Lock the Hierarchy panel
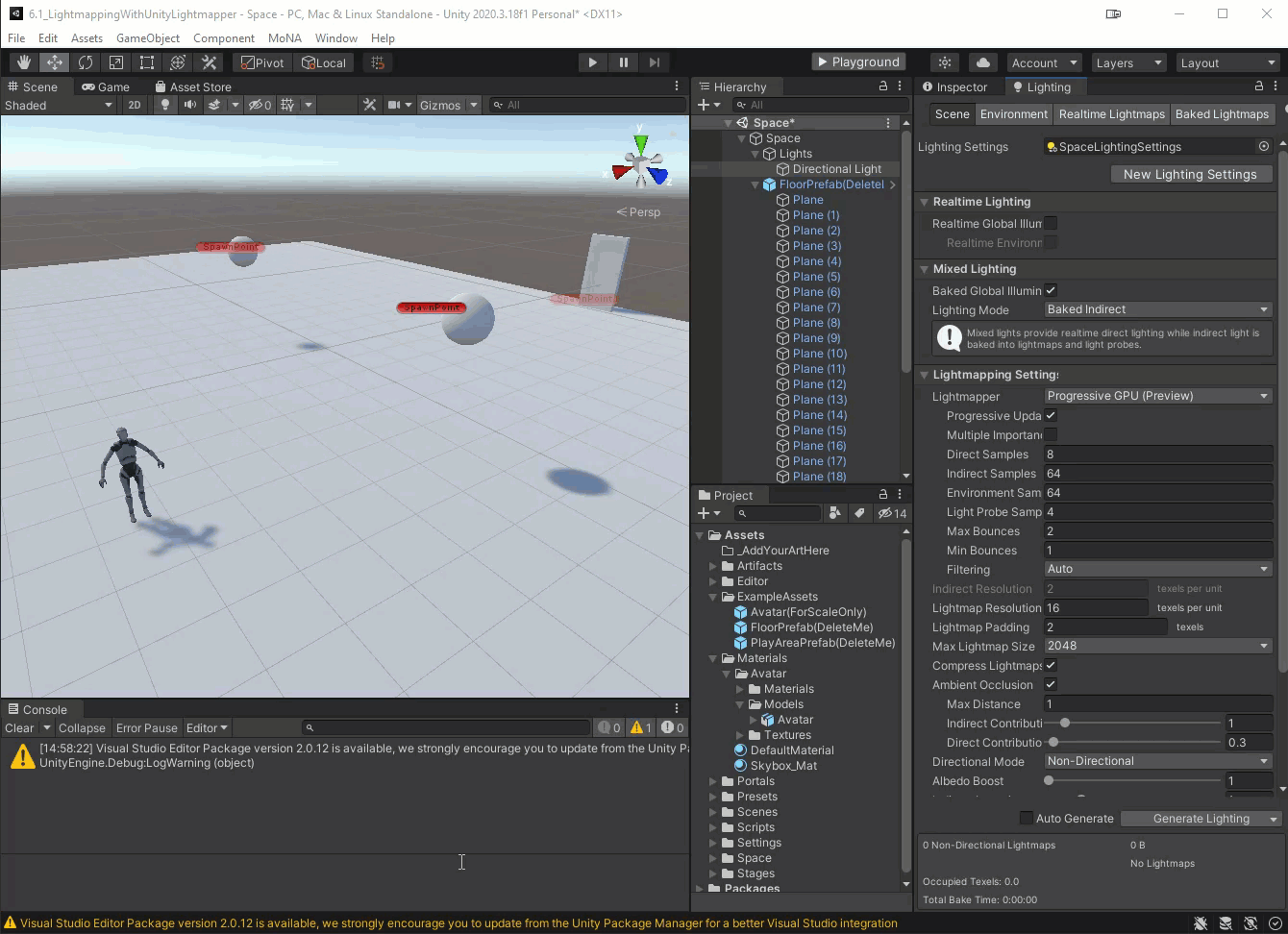 (883, 86)
